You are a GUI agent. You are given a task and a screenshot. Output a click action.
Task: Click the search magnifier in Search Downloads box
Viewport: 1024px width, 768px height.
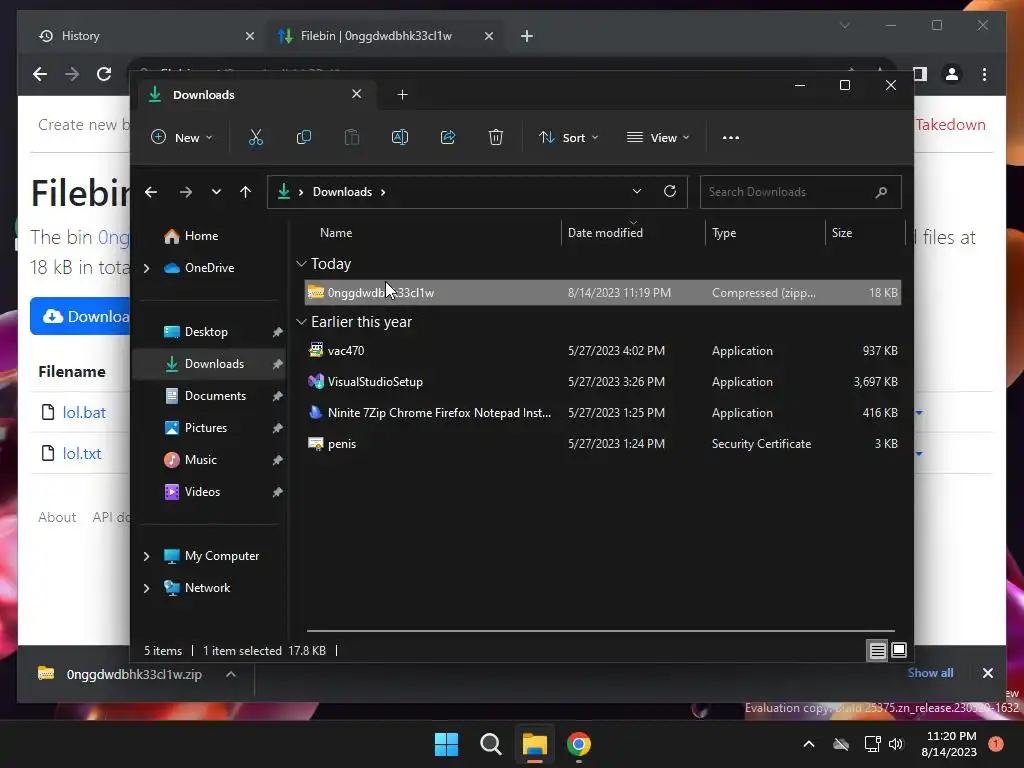click(881, 192)
